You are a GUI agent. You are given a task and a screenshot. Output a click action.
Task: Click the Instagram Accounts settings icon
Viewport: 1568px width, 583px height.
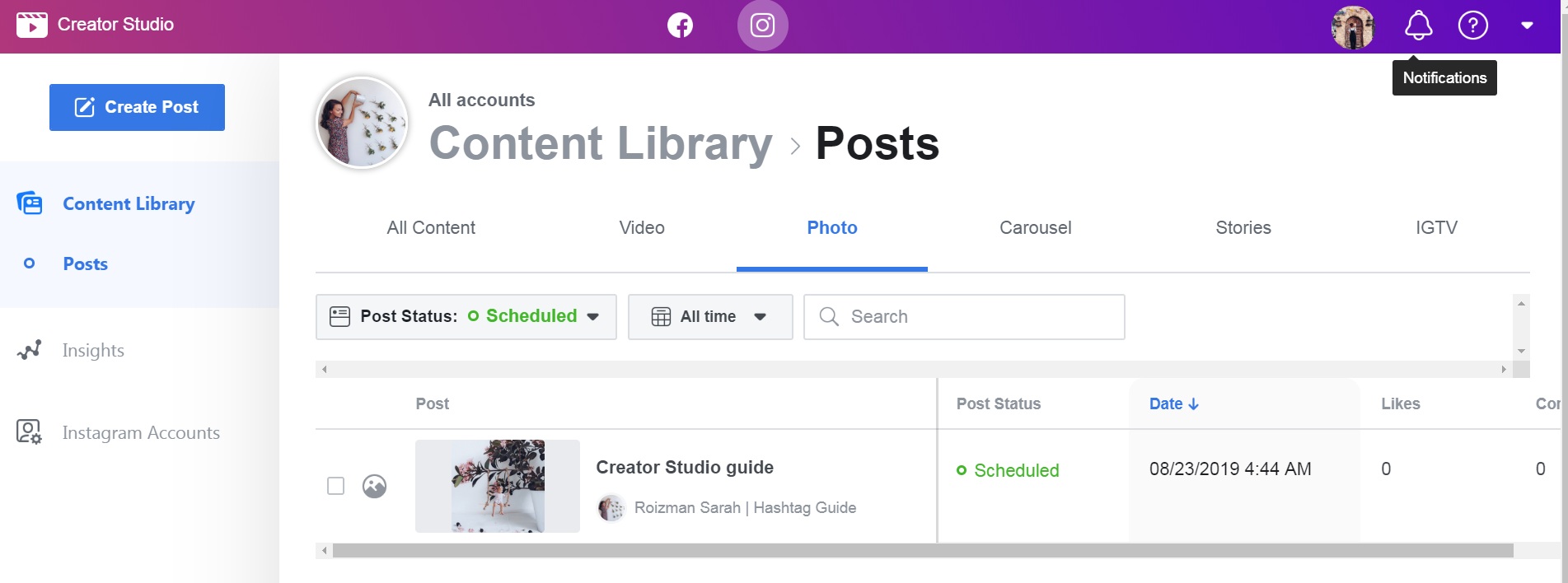pos(29,432)
